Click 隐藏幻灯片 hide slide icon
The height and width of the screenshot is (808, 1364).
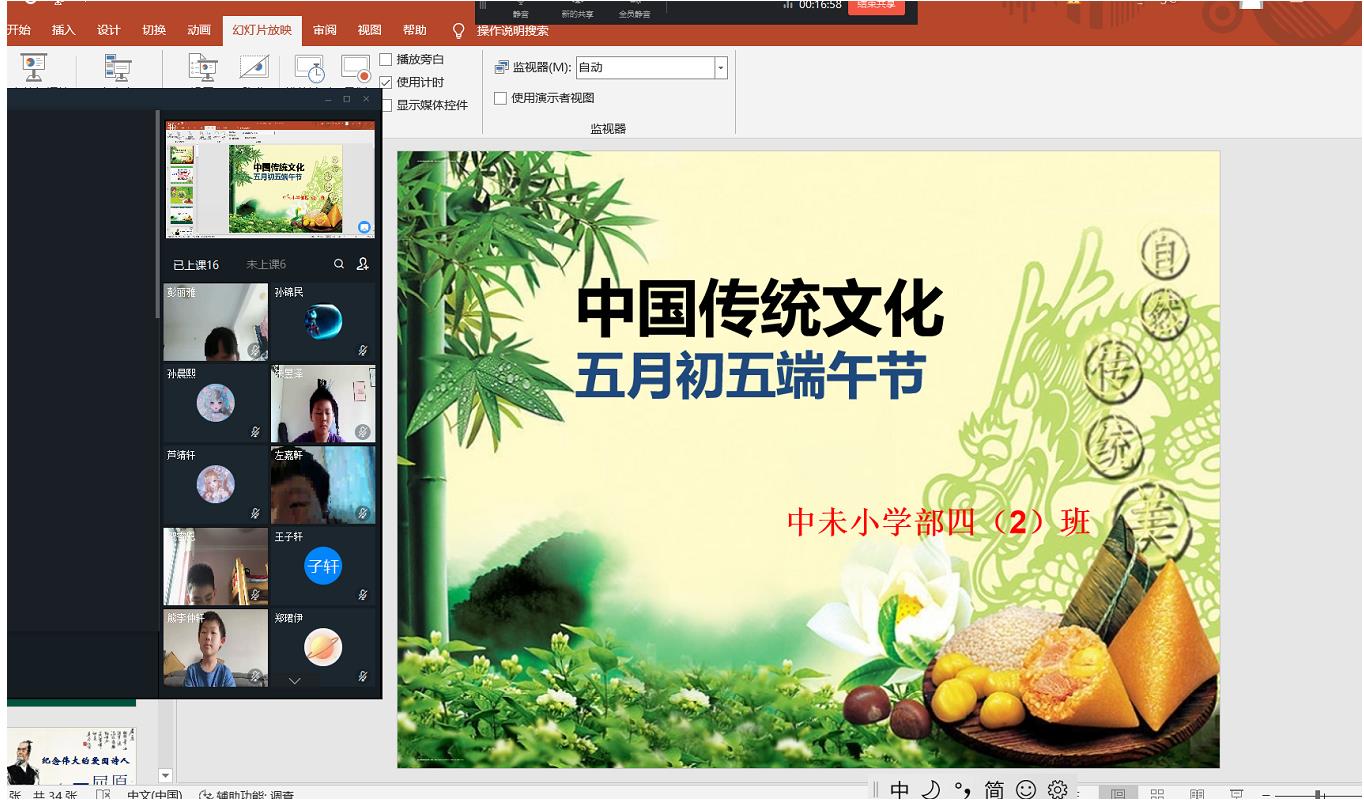point(252,68)
